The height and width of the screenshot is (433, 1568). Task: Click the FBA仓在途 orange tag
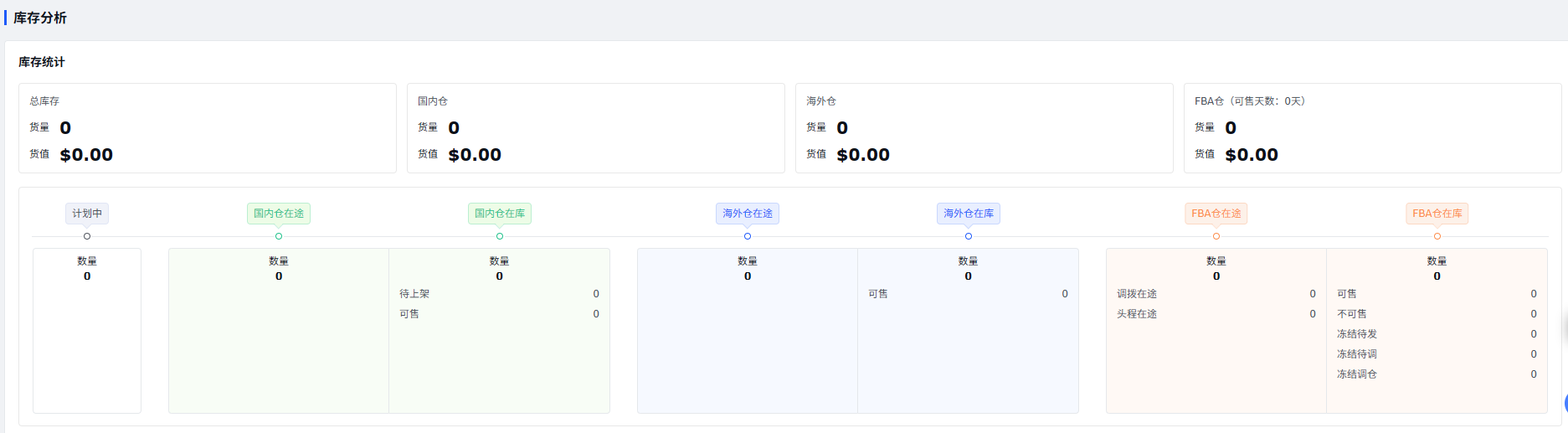point(1216,214)
